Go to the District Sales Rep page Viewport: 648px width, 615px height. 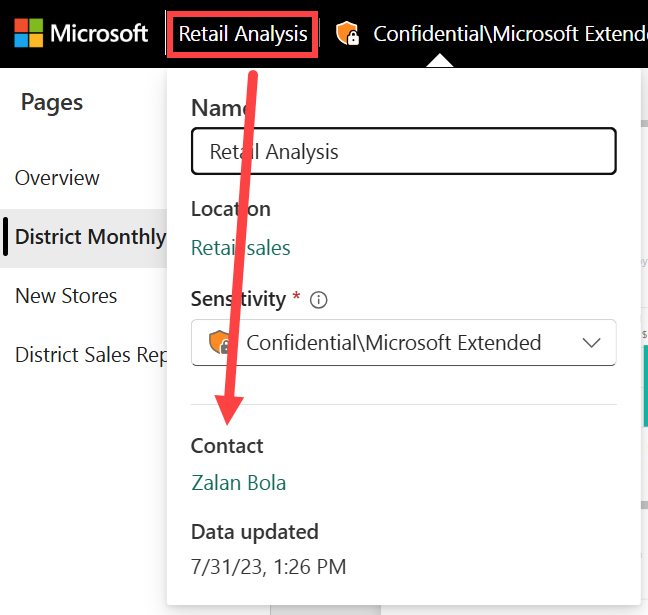[90, 355]
